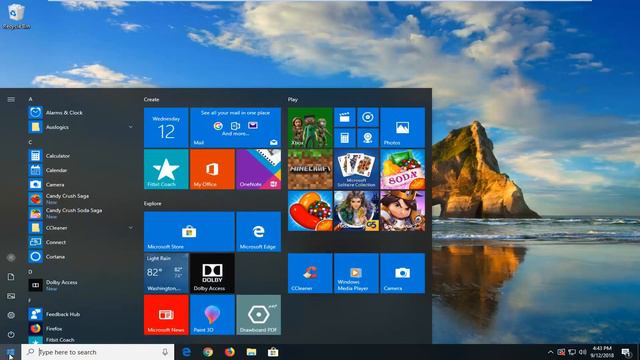The height and width of the screenshot is (360, 640).
Task: Open Dolby Access in app list
Action: (x=82, y=285)
